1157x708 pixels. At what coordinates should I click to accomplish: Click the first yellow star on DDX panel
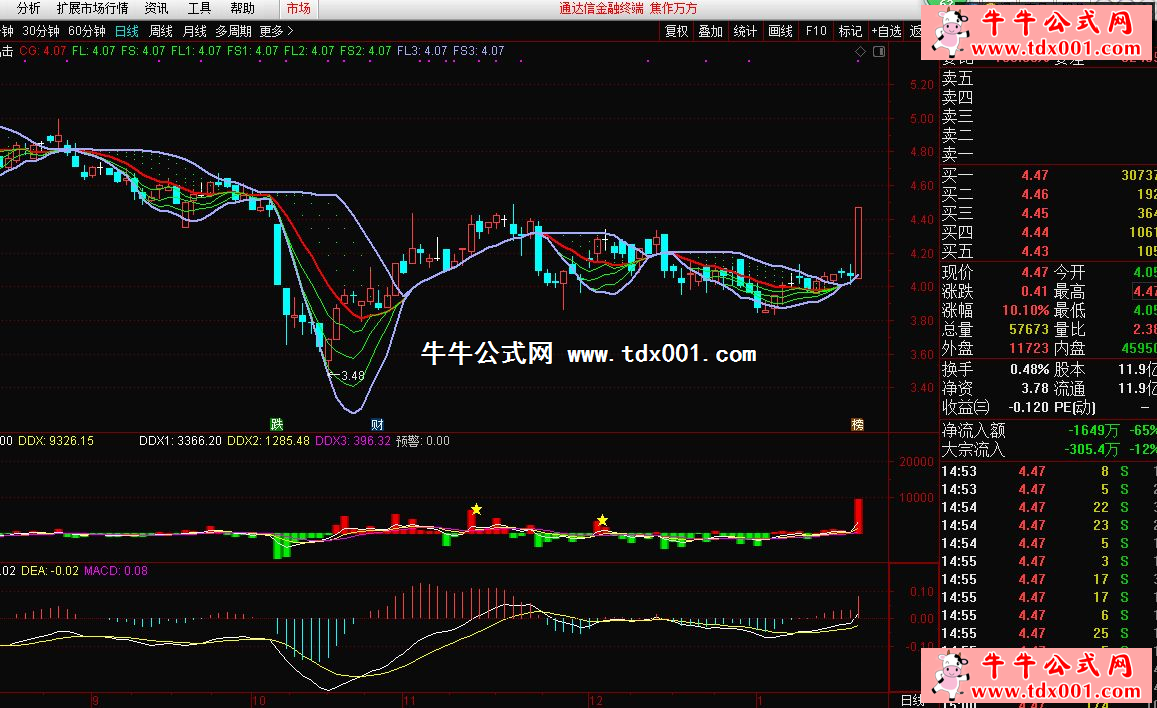coord(476,509)
